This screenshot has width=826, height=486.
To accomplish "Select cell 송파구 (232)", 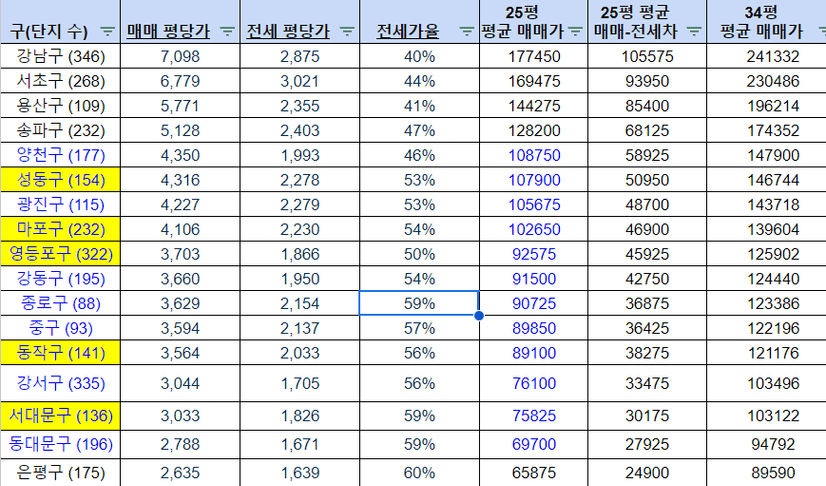I will coord(61,130).
